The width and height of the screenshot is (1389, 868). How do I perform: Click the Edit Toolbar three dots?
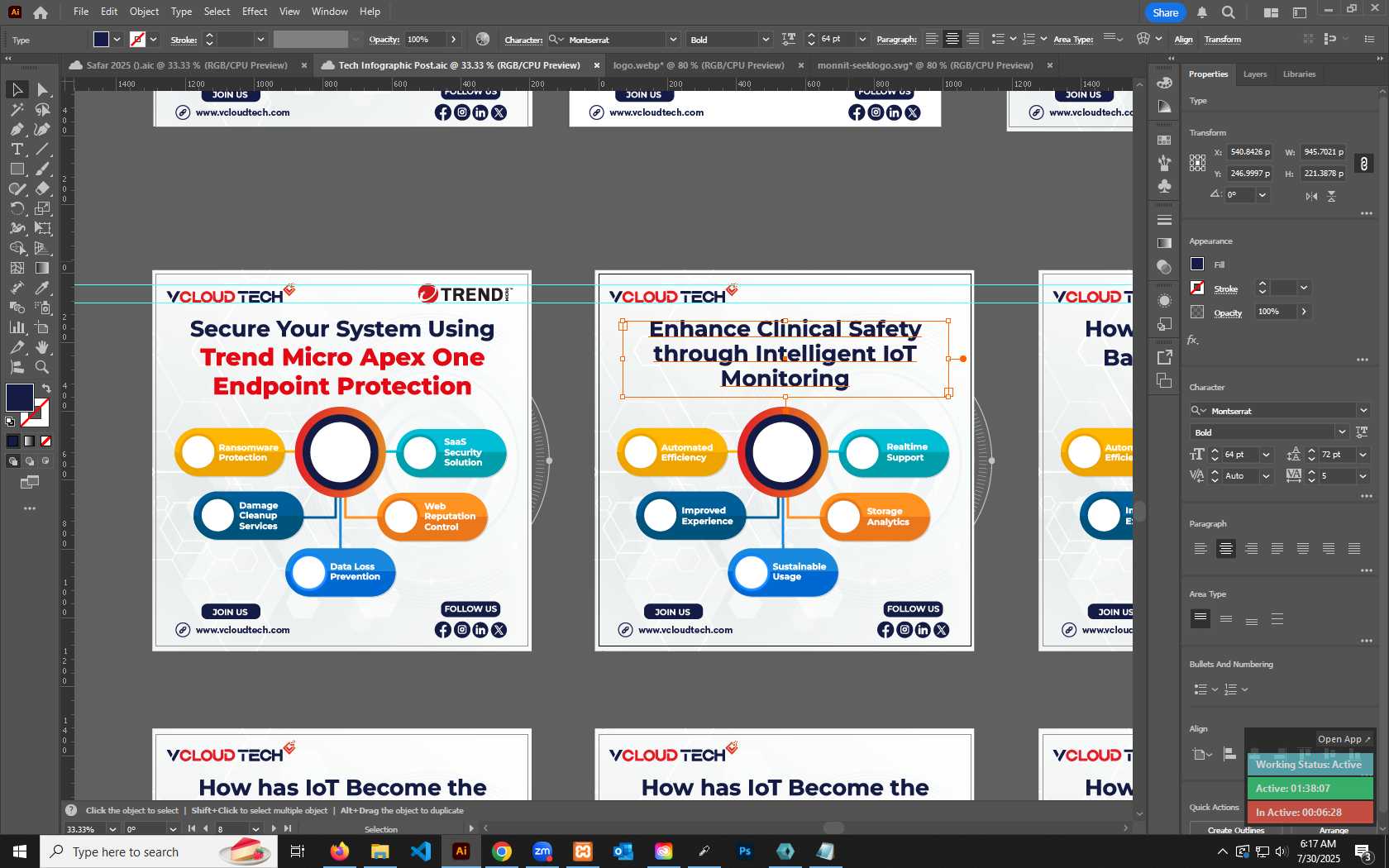pyautogui.click(x=30, y=508)
